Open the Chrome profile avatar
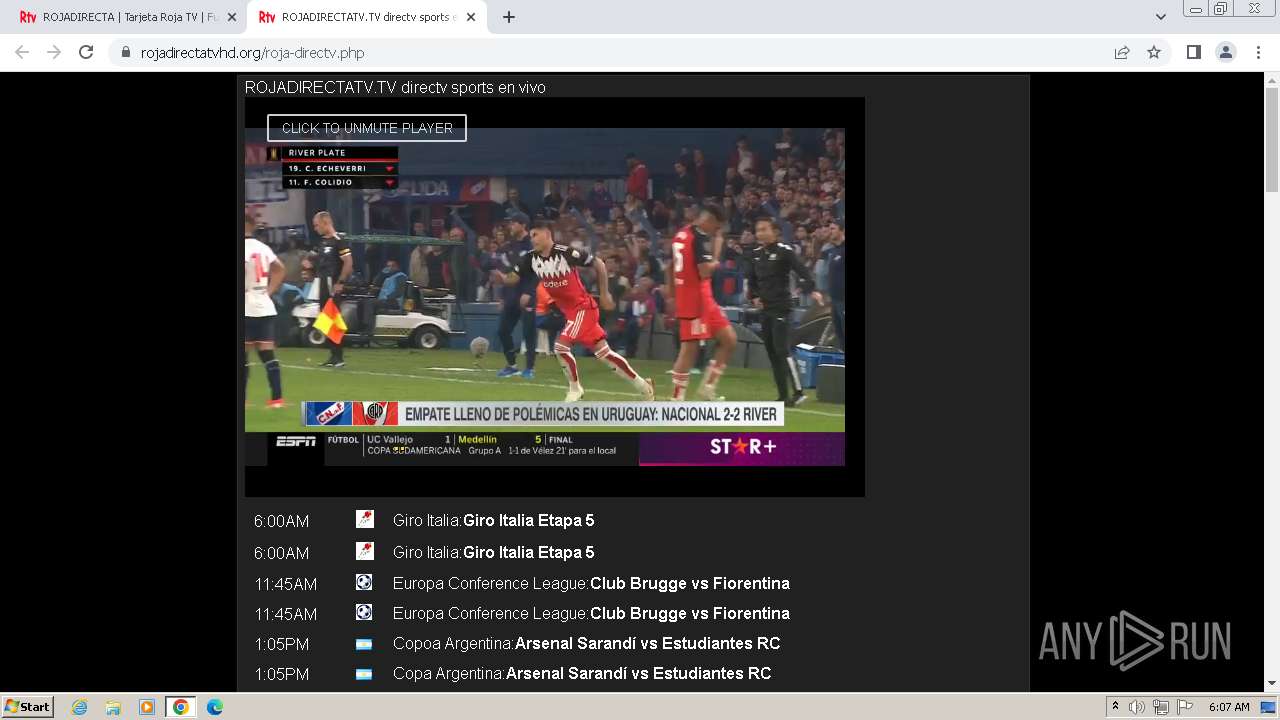Image resolution: width=1280 pixels, height=720 pixels. click(1226, 52)
